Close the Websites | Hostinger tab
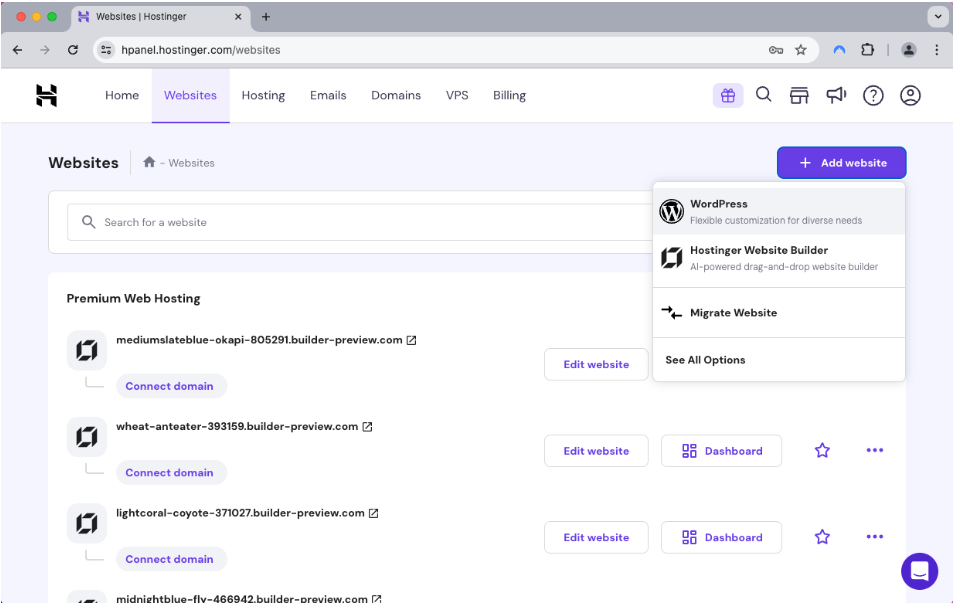This screenshot has height=612, width=966. click(238, 17)
